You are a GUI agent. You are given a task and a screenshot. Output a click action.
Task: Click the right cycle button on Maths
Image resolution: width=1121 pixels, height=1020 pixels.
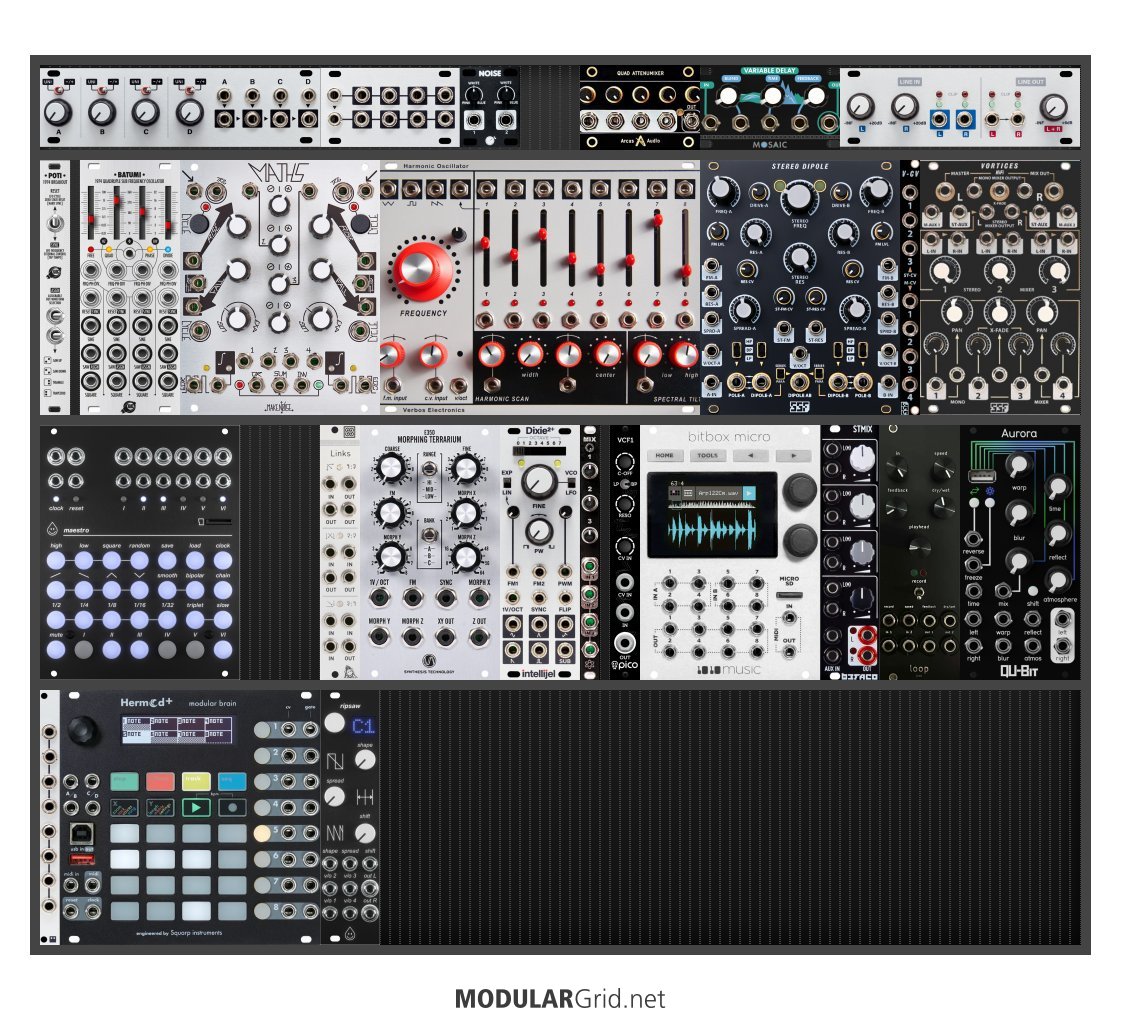point(360,224)
